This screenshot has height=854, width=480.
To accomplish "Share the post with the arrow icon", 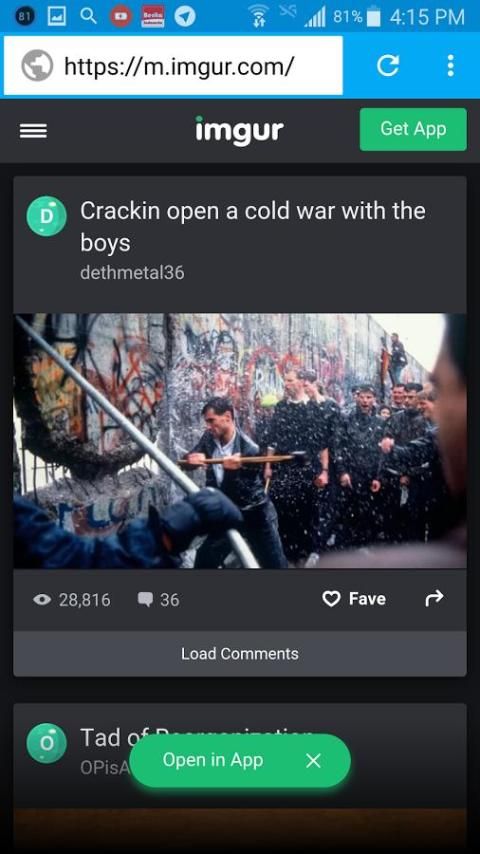I will click(x=434, y=599).
